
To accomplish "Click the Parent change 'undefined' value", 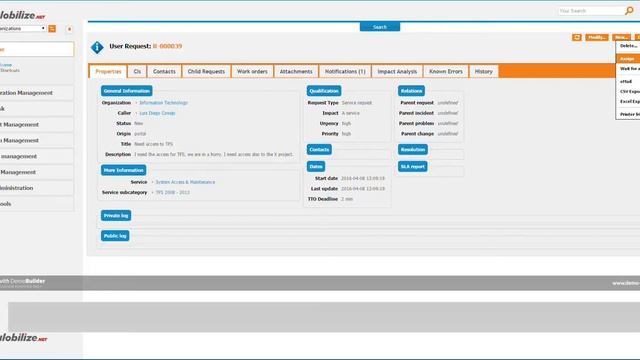I will [448, 134].
